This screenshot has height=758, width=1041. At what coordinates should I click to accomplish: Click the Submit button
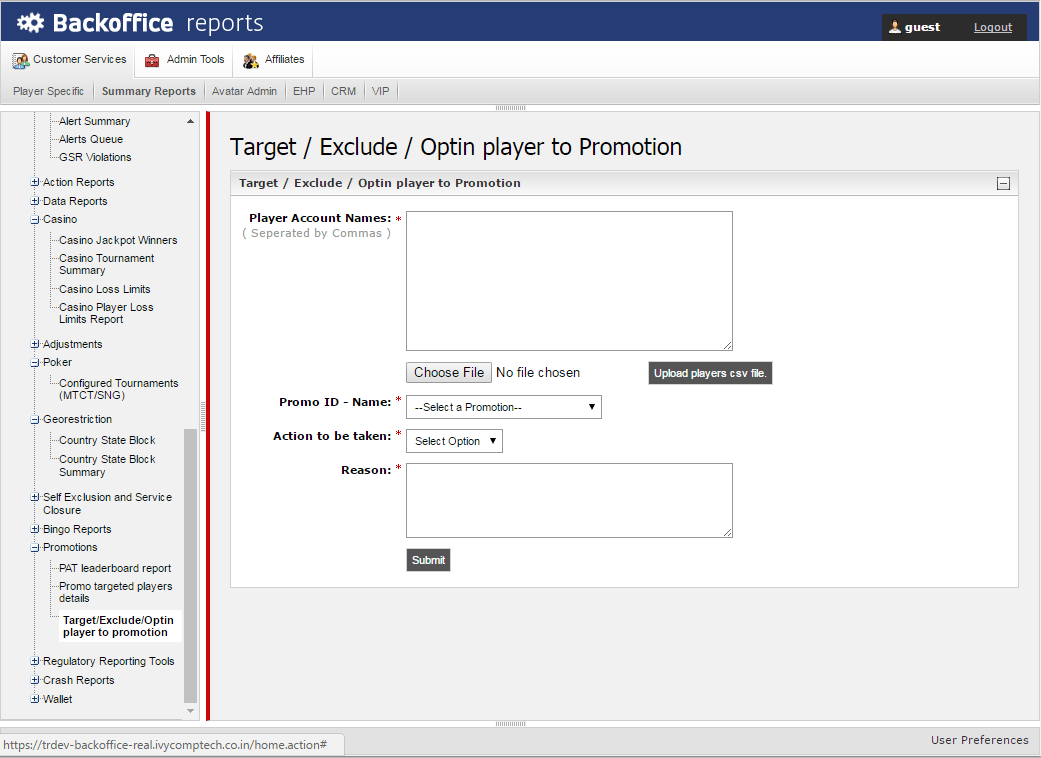[x=428, y=560]
